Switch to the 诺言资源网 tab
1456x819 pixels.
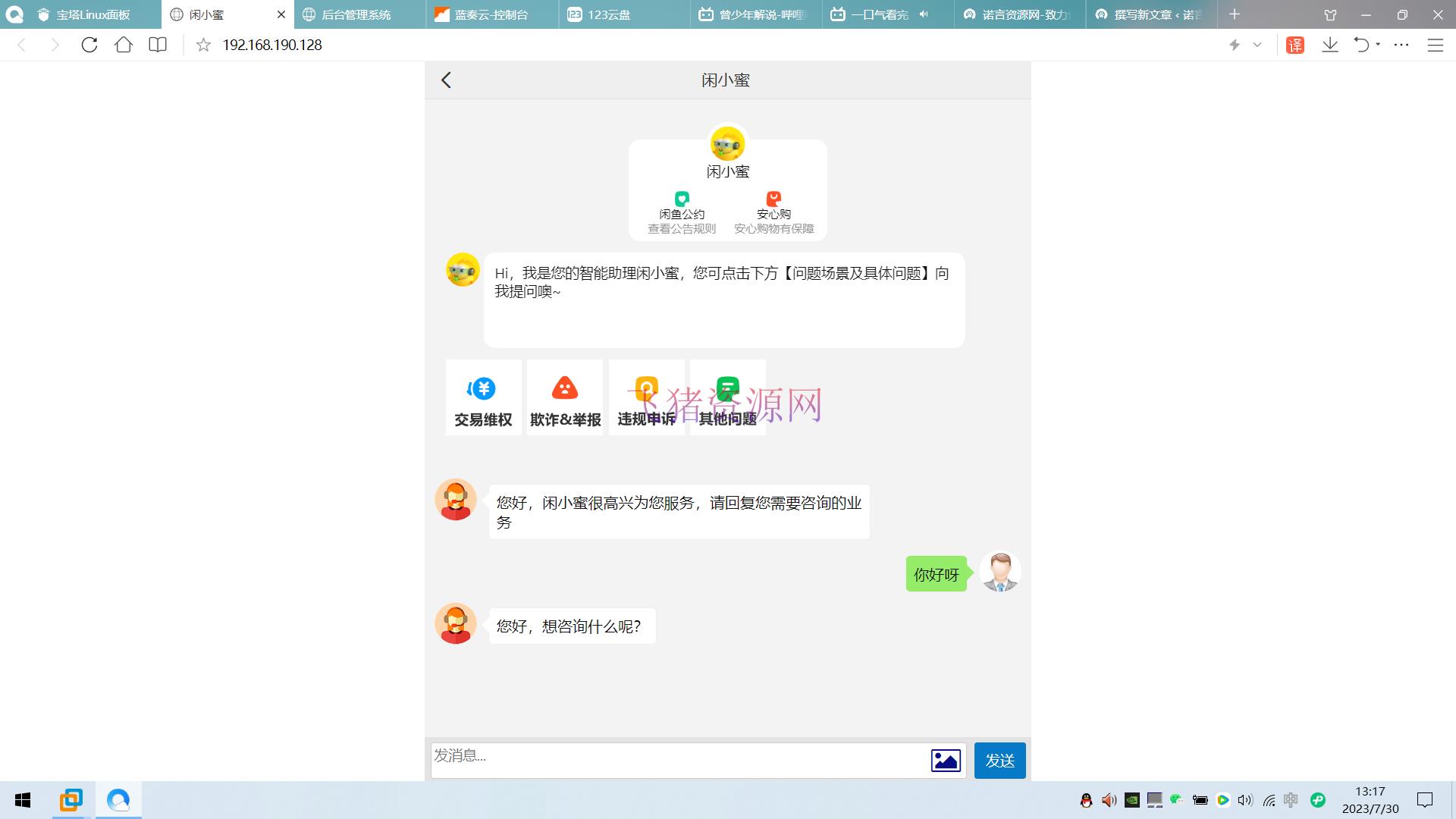coord(1021,14)
